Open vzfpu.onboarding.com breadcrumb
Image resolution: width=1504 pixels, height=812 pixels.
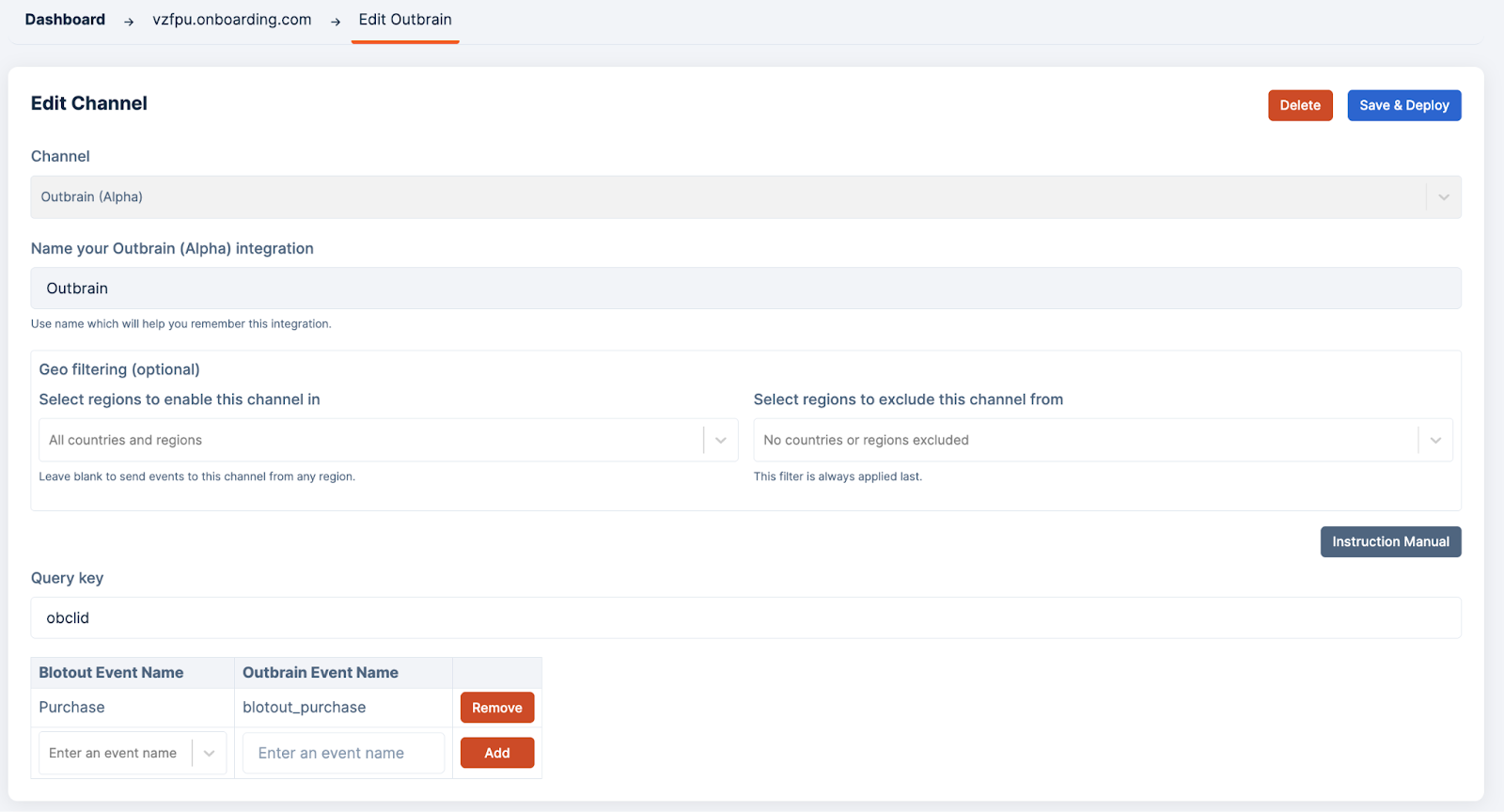tap(231, 20)
